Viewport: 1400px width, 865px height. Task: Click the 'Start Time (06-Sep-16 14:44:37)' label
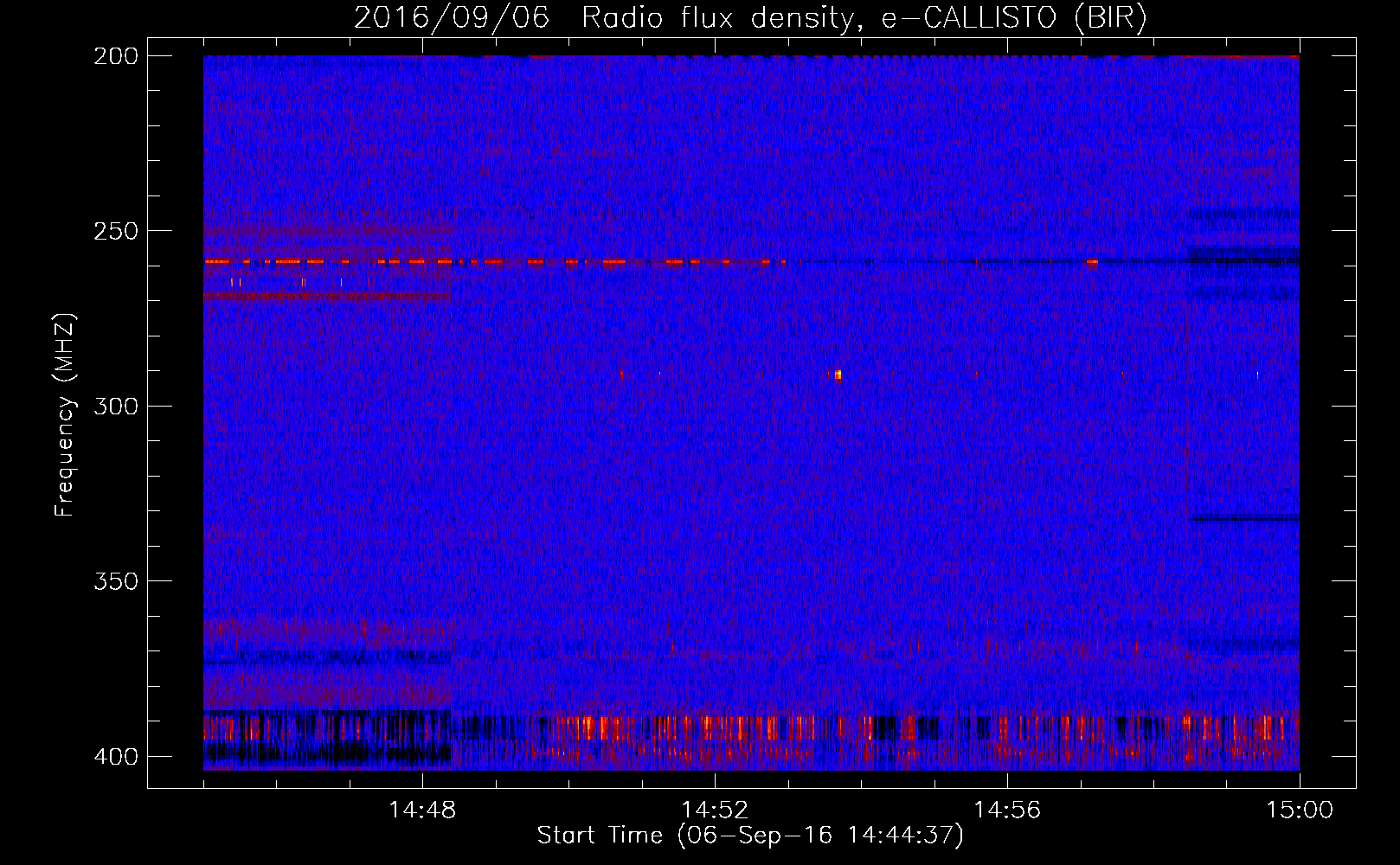coord(749,836)
